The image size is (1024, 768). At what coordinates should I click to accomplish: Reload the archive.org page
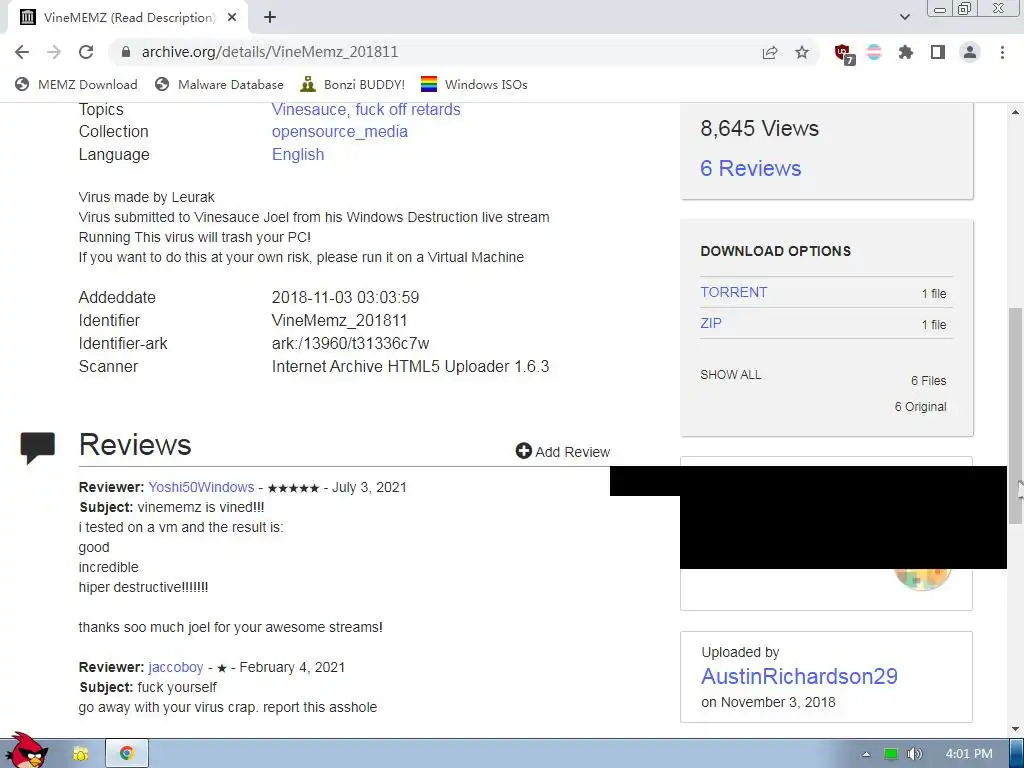coord(86,52)
